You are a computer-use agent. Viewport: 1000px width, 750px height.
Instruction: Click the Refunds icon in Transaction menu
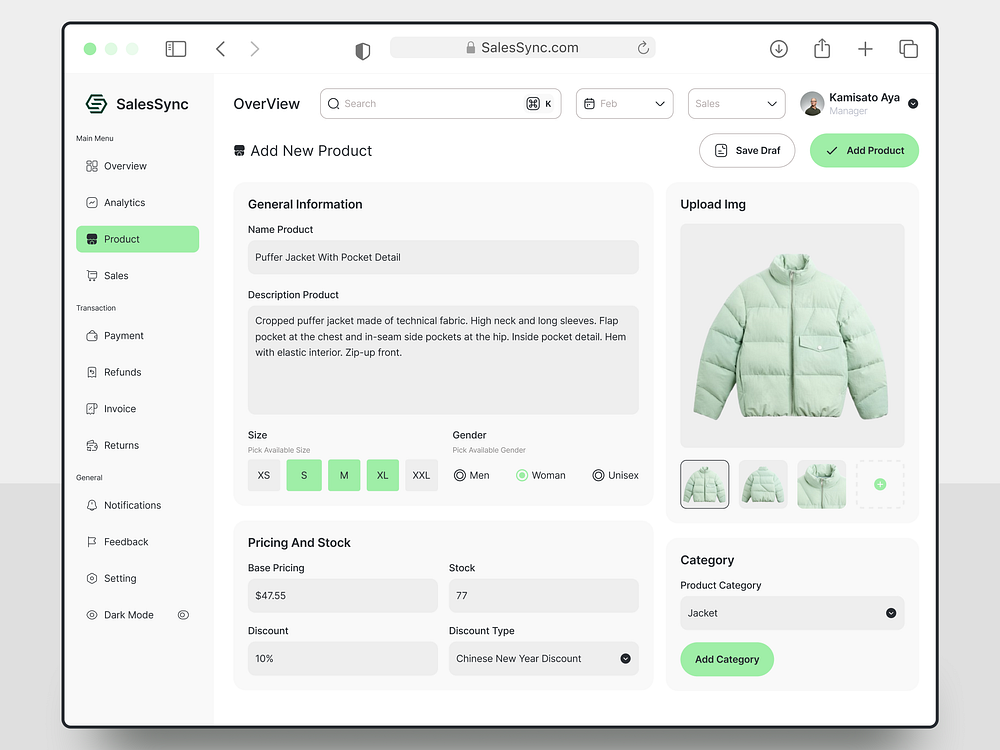[90, 372]
